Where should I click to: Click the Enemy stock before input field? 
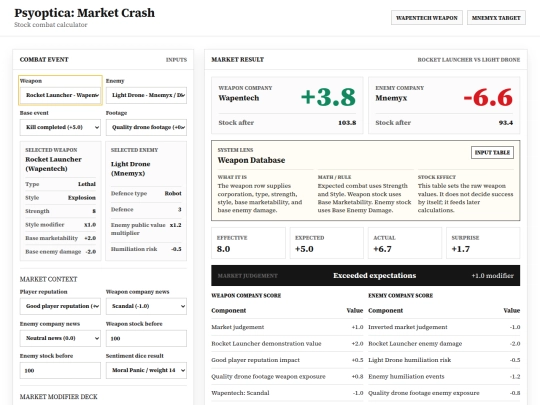(x=60, y=370)
